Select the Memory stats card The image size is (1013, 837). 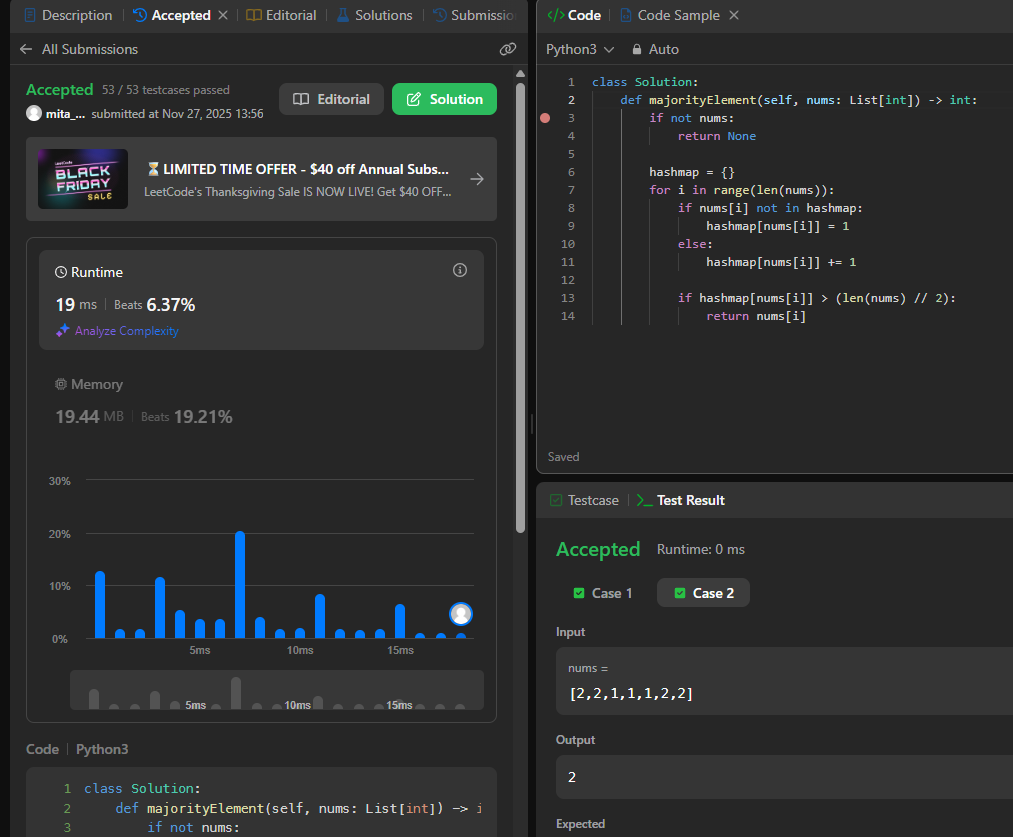(x=261, y=401)
